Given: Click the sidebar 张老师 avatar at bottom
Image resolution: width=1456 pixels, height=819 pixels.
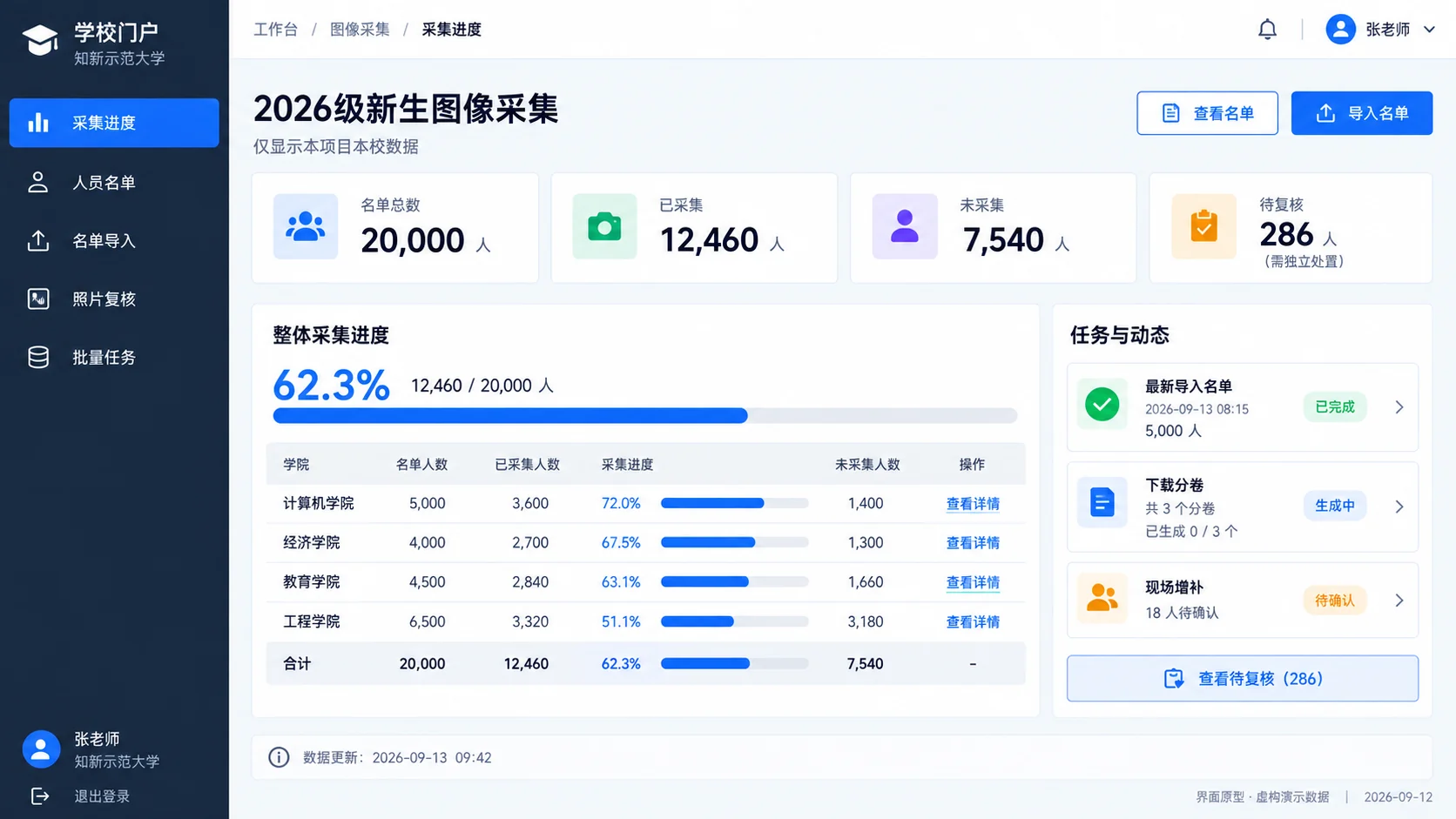Looking at the screenshot, I should [41, 749].
